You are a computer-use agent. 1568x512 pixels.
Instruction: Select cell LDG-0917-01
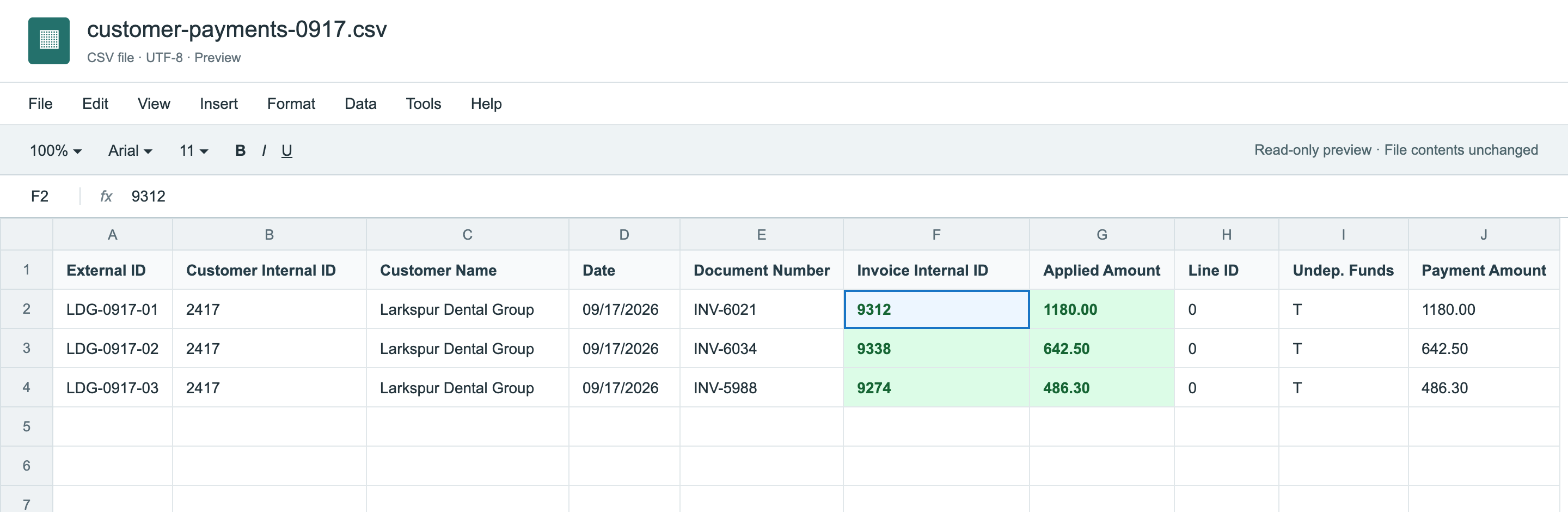click(x=113, y=309)
